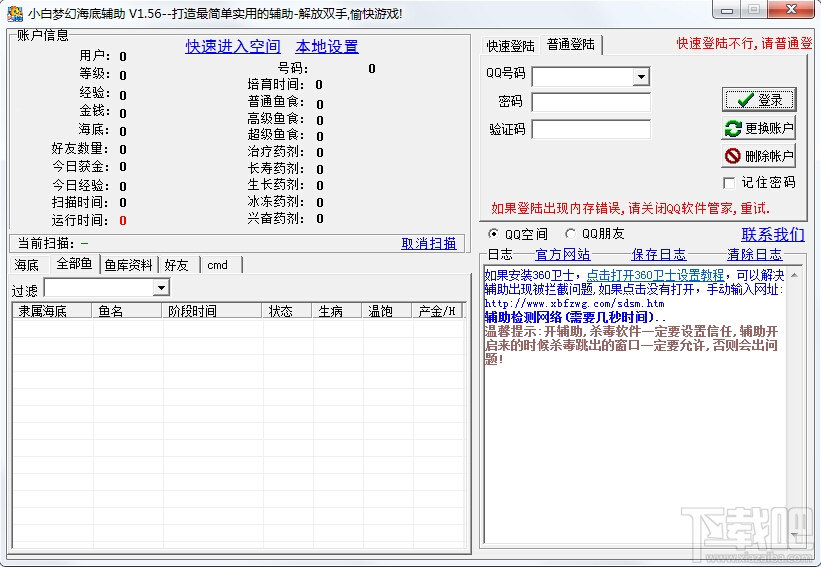Sort by 阶段时间 column header
The height and width of the screenshot is (568, 821).
coord(212,310)
